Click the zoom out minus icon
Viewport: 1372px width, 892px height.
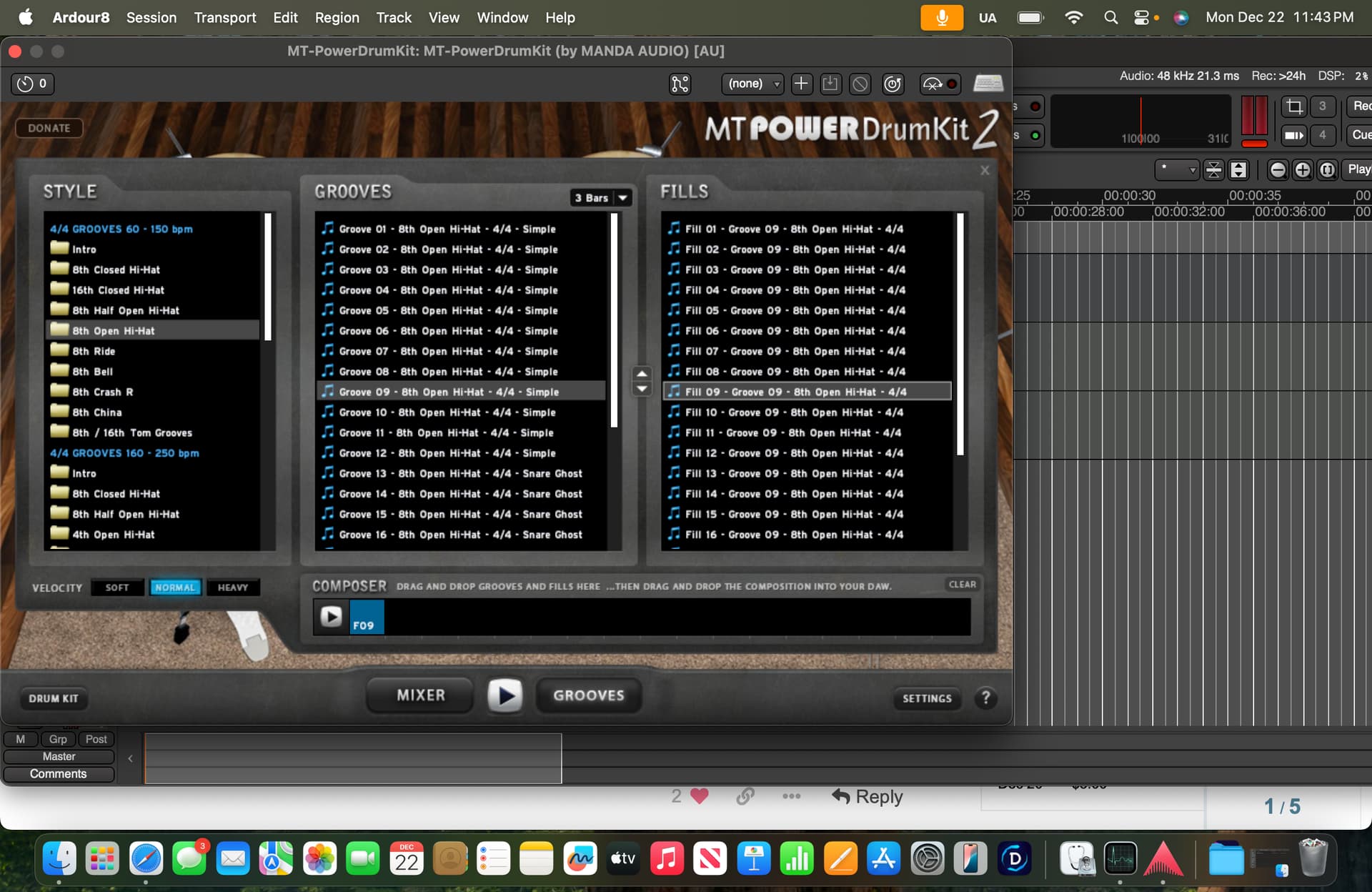[x=1278, y=169]
